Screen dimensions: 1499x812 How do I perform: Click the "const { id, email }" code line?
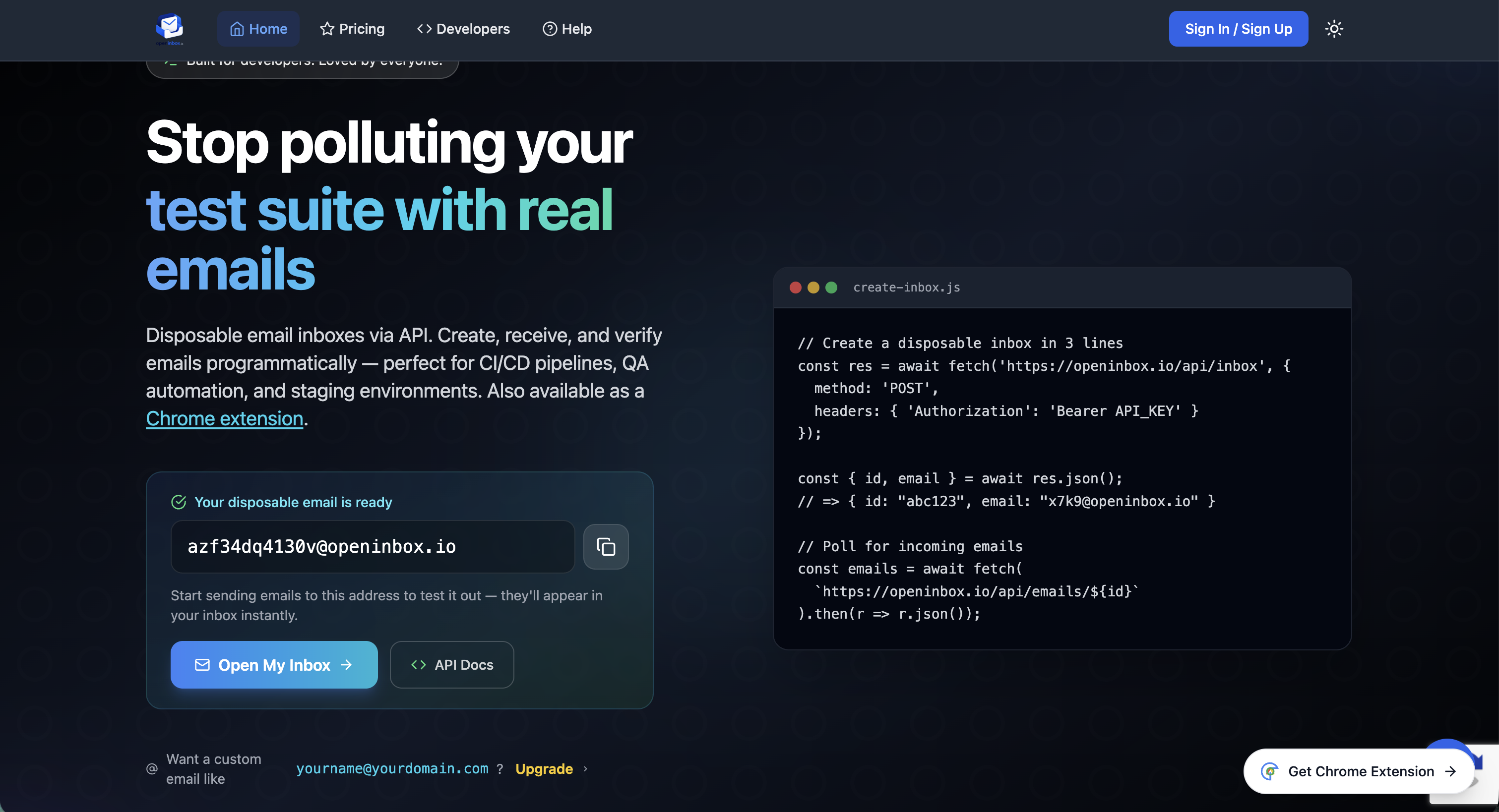(960, 478)
